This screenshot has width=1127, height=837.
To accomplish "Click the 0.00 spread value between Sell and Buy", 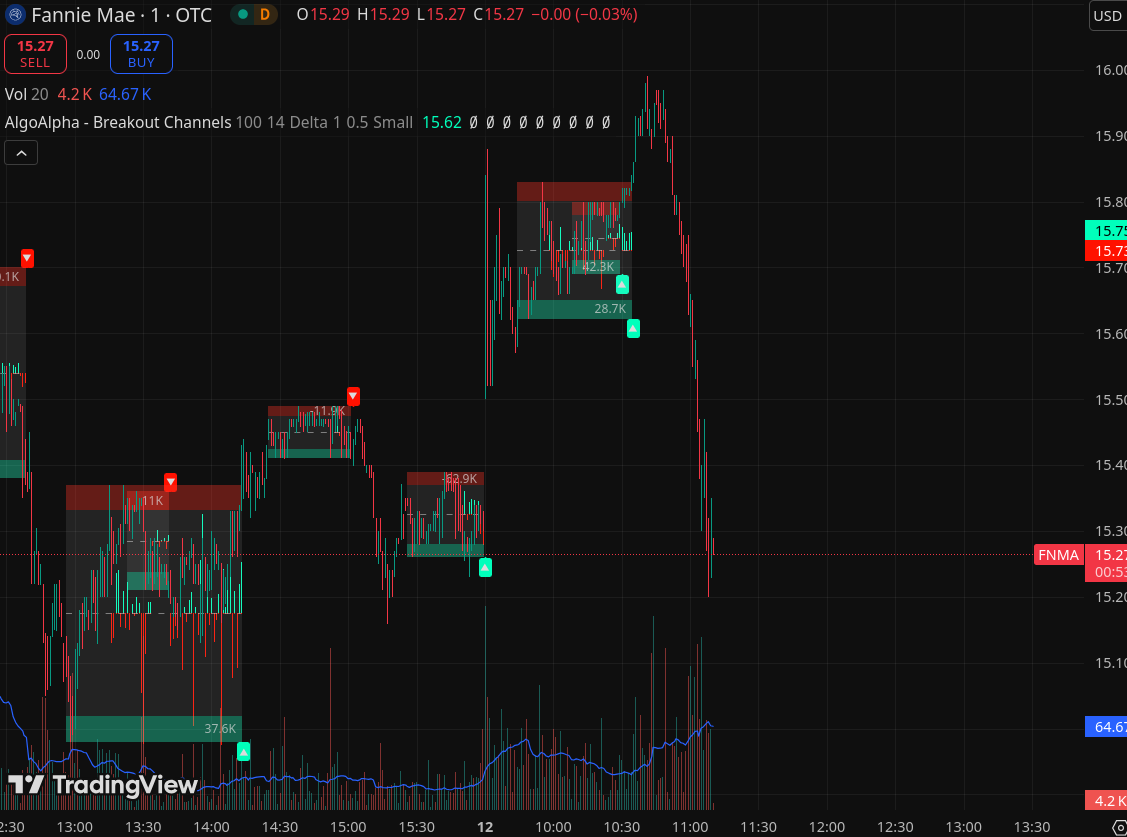I will pyautogui.click(x=88, y=55).
